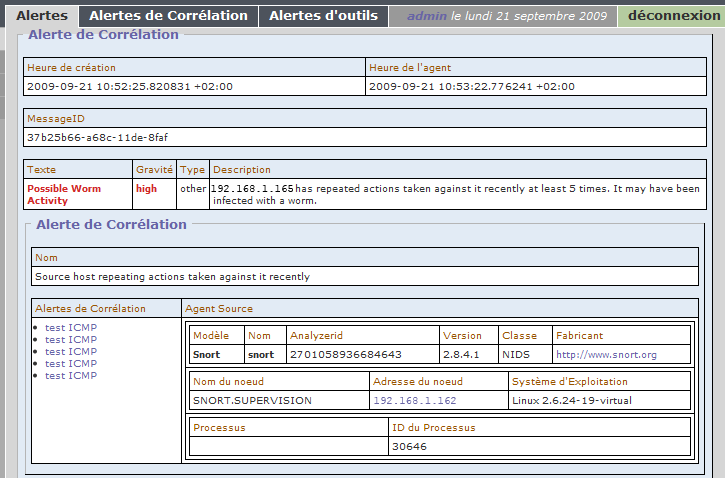Switch to the Alertes tab
The width and height of the screenshot is (725, 478).
[42, 16]
